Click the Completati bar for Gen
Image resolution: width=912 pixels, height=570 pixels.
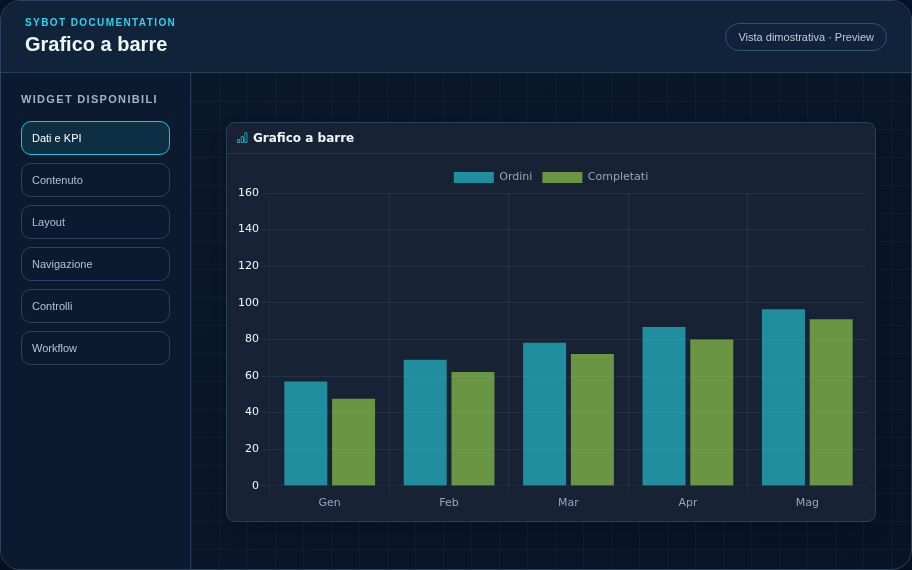click(354, 442)
